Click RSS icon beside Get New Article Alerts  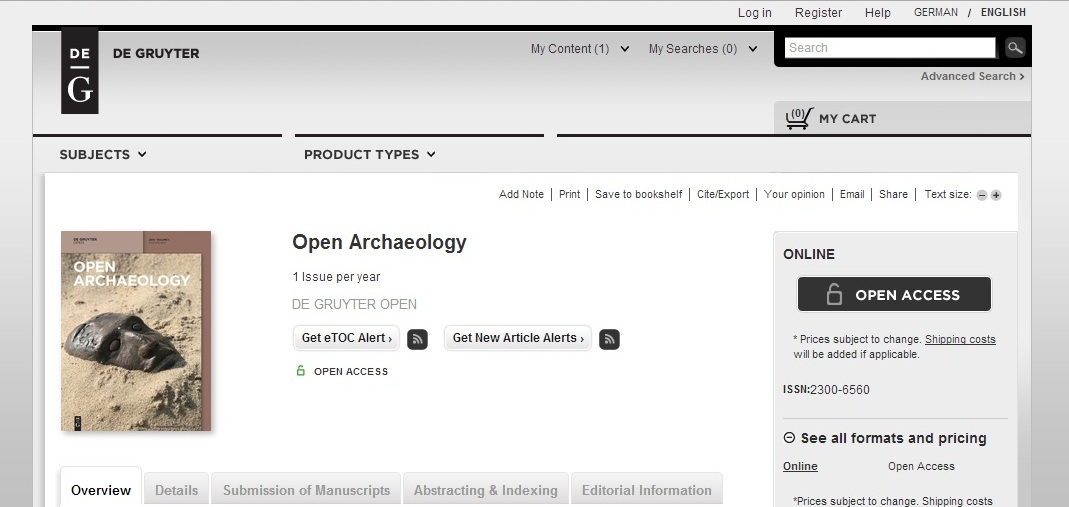[609, 339]
